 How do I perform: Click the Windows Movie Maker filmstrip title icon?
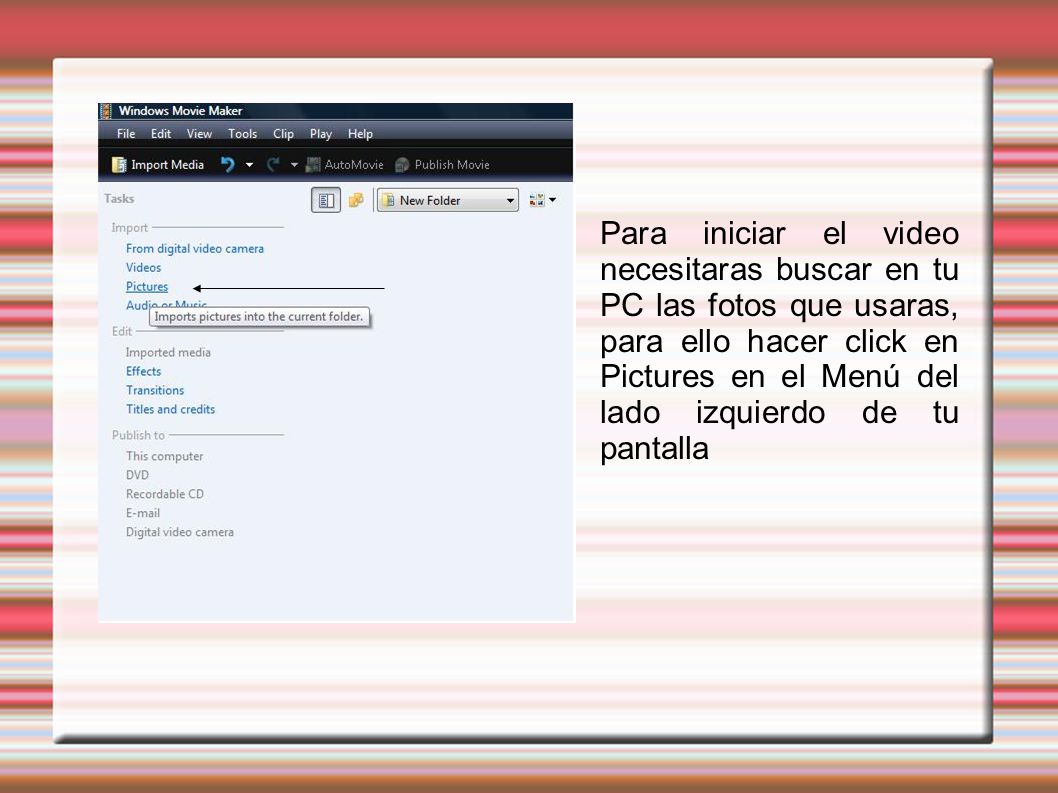point(106,111)
